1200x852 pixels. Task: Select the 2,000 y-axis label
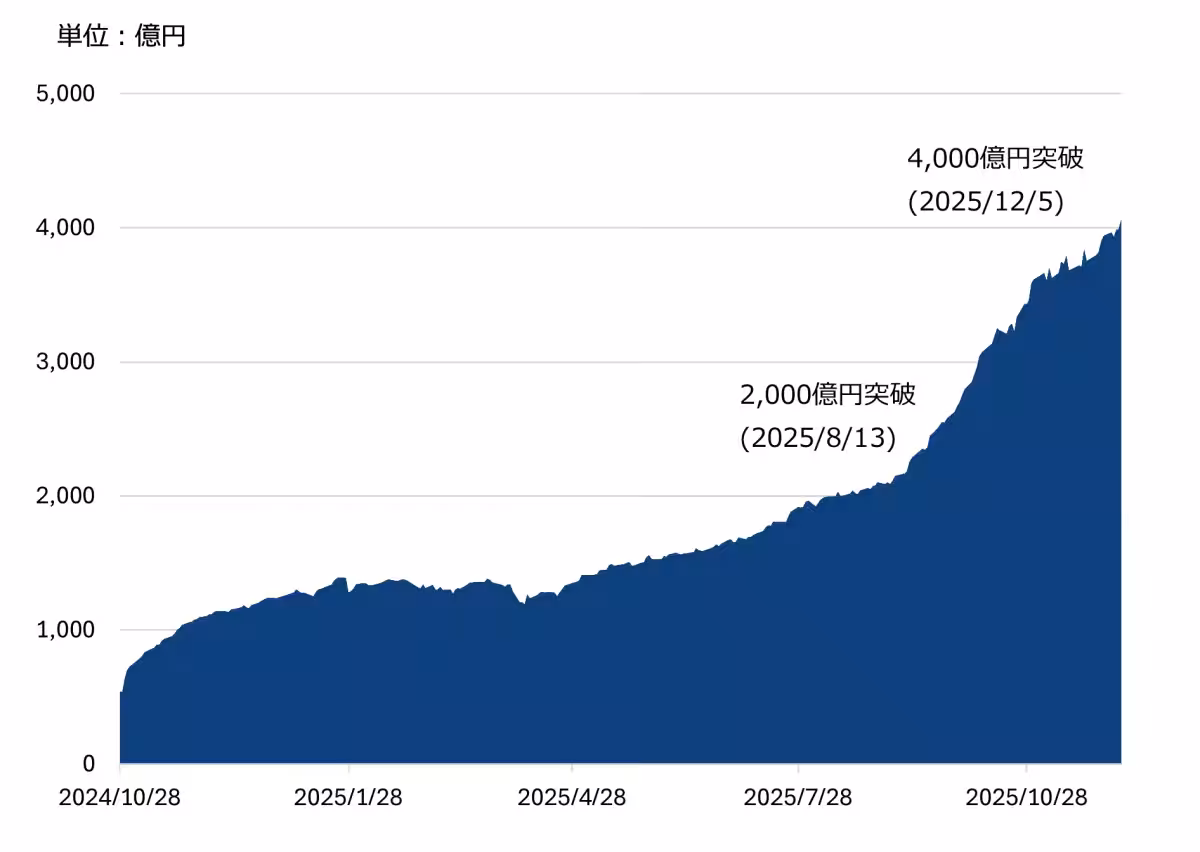pos(65,496)
